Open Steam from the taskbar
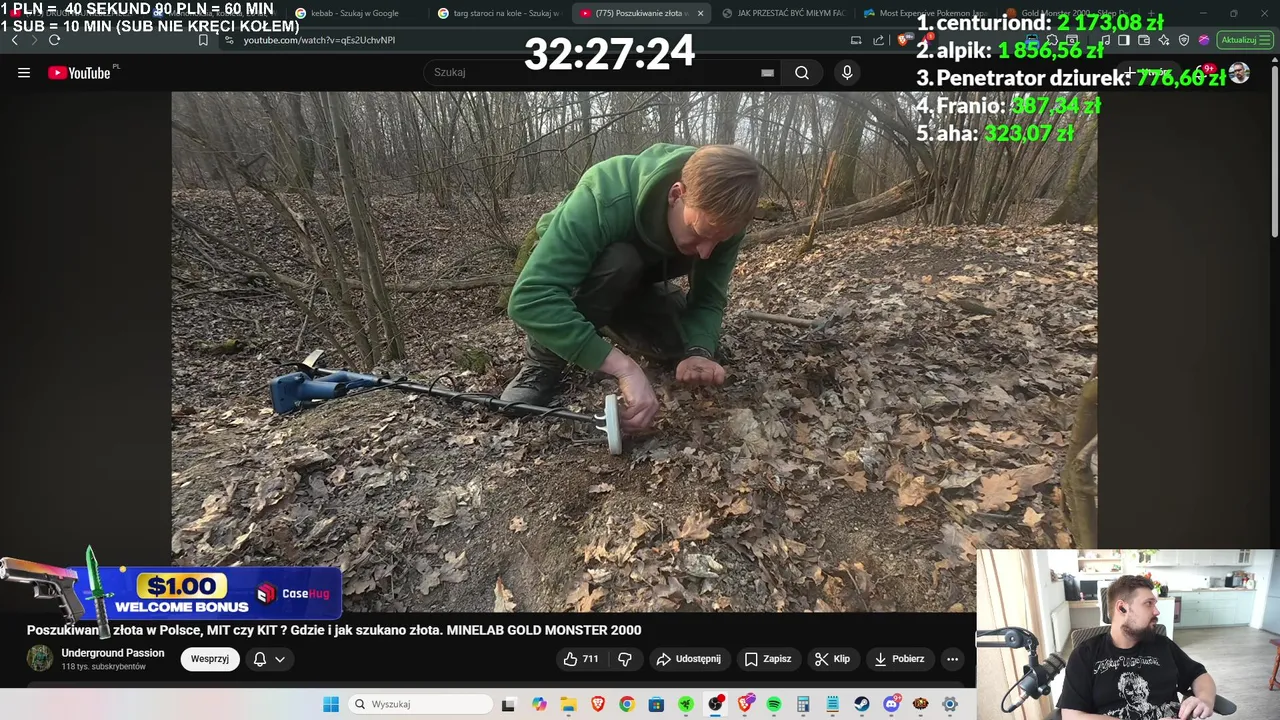The image size is (1280, 720). [862, 704]
